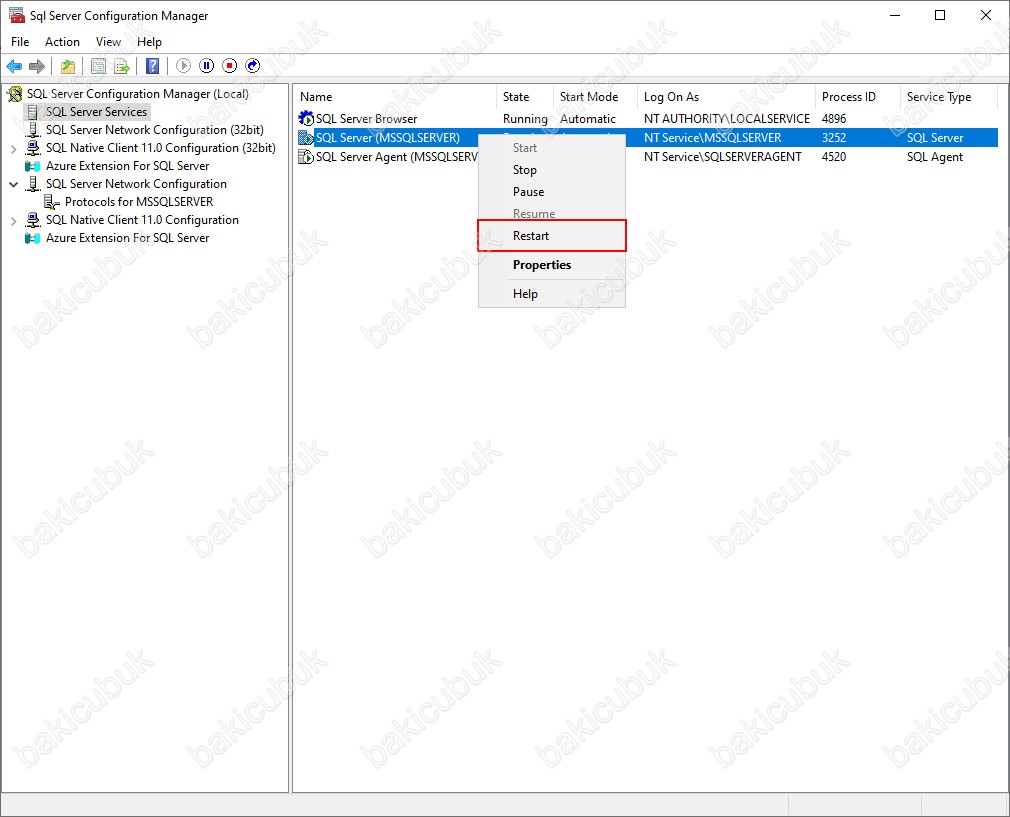Click process ID 4520
The image size is (1010, 817).
pos(834,157)
